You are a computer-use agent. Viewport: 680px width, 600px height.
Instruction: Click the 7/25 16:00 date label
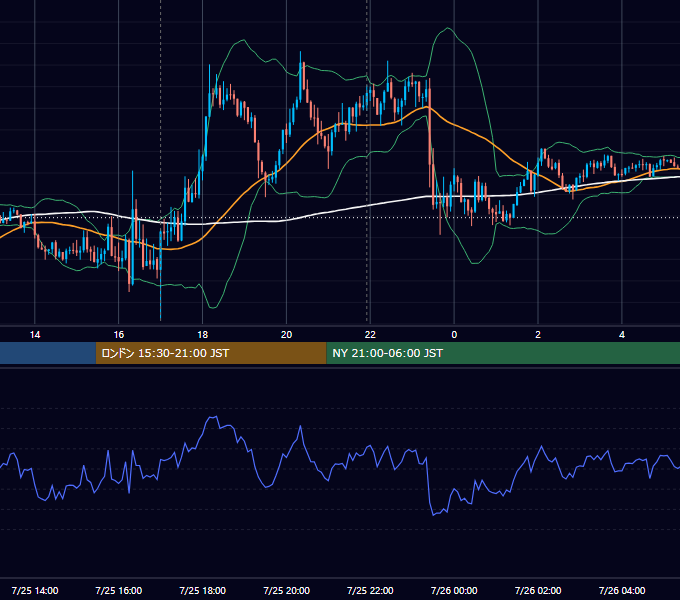tap(118, 590)
